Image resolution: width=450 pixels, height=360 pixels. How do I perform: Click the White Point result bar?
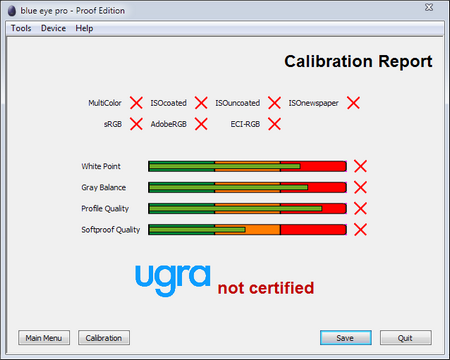click(x=247, y=166)
